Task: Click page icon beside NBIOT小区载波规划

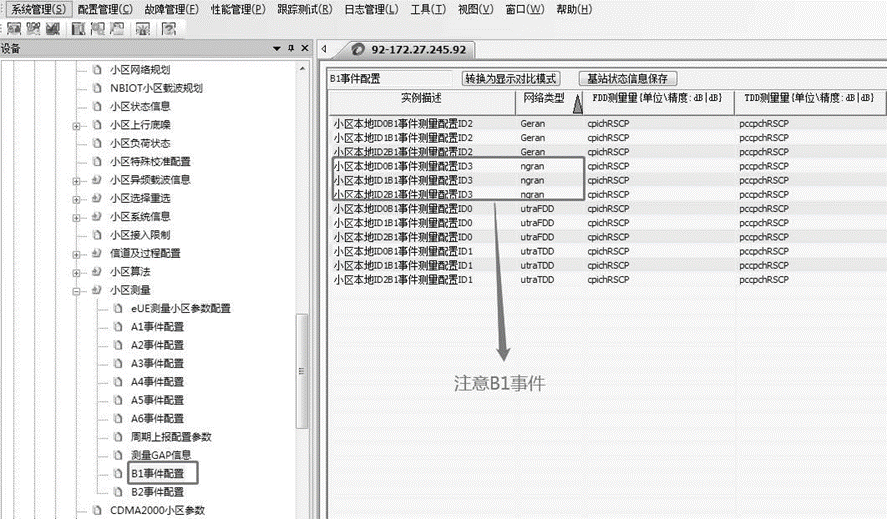Action: 97,88
